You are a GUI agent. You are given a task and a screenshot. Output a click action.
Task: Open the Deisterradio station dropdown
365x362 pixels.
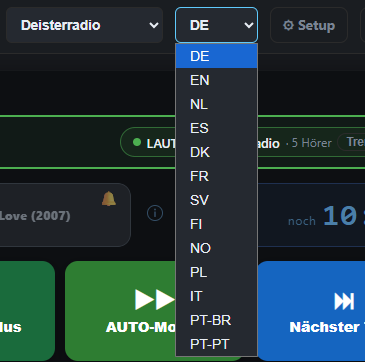click(84, 25)
